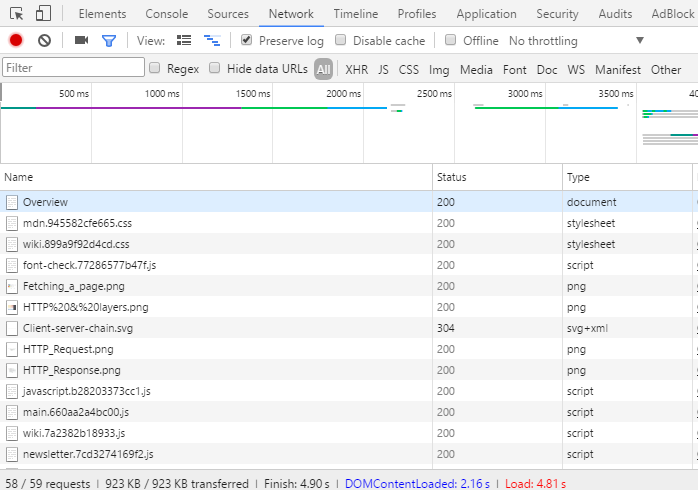This screenshot has width=698, height=490.
Task: Filter requests by Media
Action: [x=476, y=70]
